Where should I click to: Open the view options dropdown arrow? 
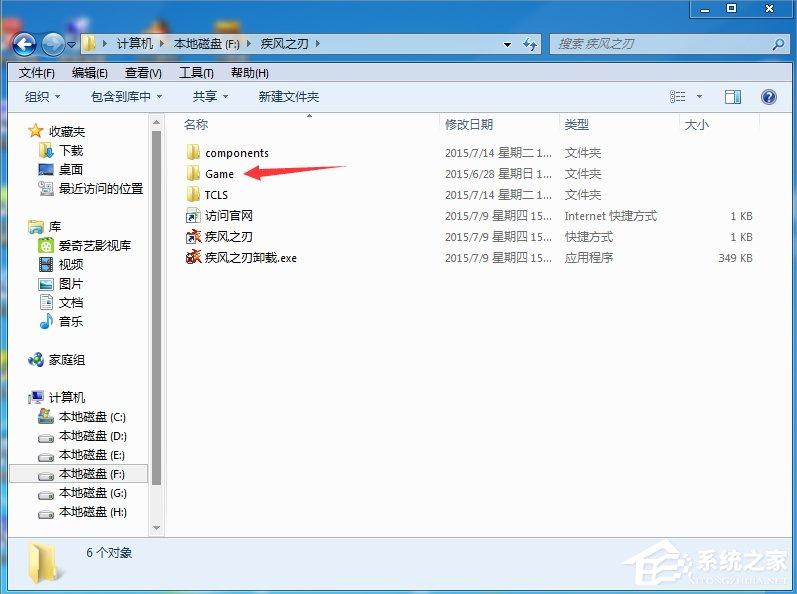(699, 97)
